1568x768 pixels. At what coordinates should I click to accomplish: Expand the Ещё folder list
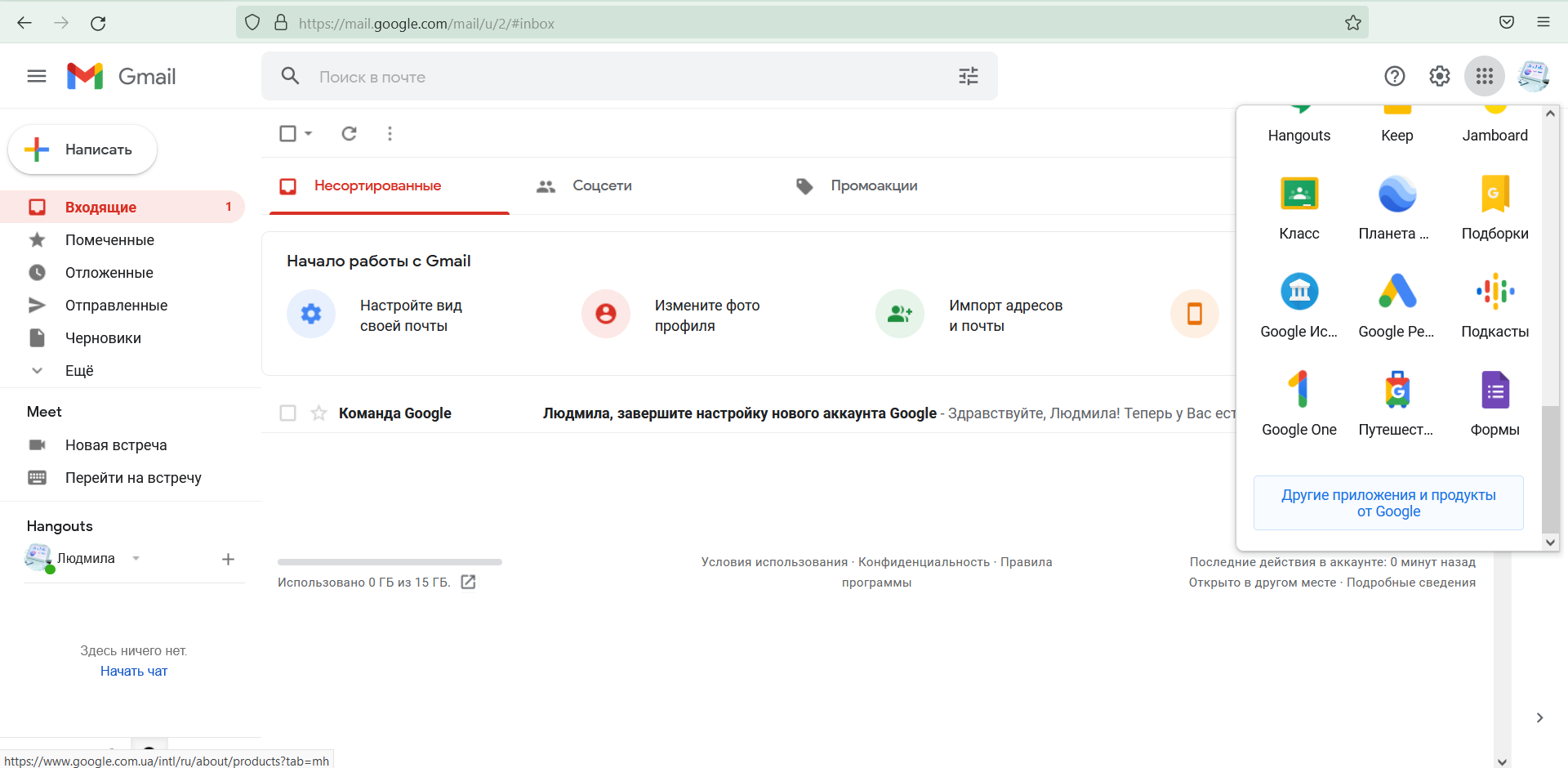coord(79,371)
